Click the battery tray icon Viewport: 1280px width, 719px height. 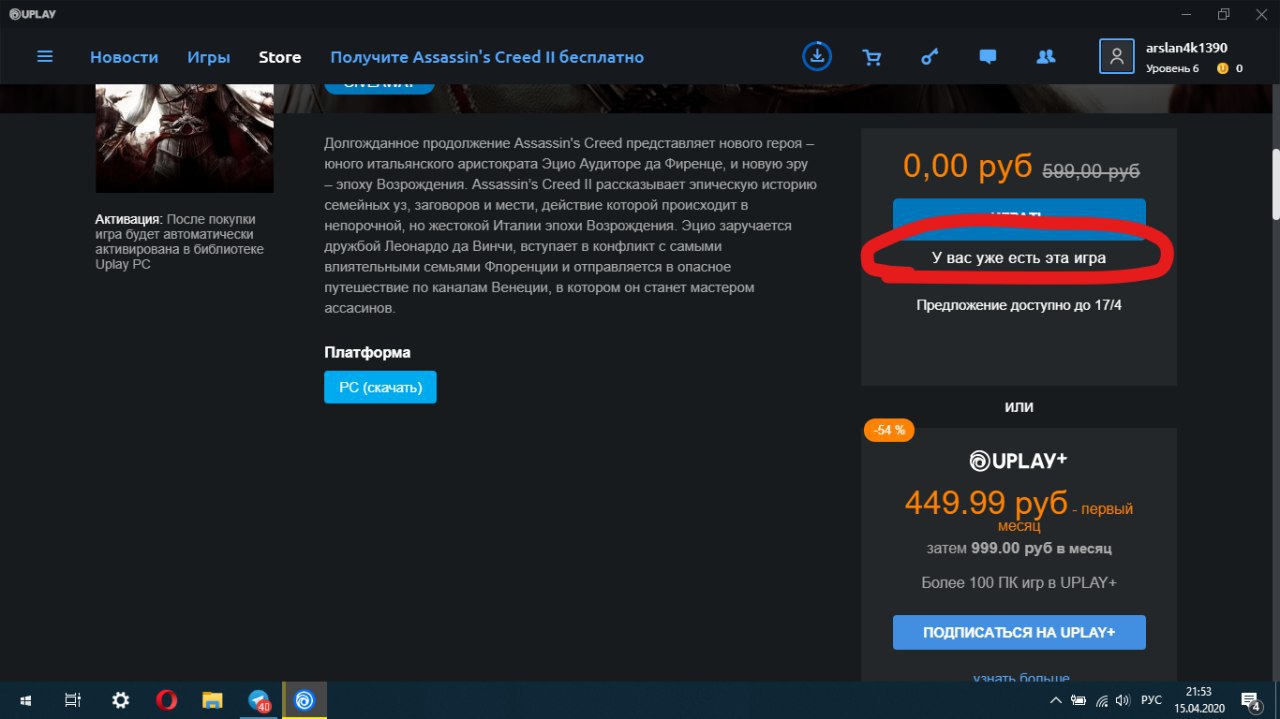point(1079,701)
